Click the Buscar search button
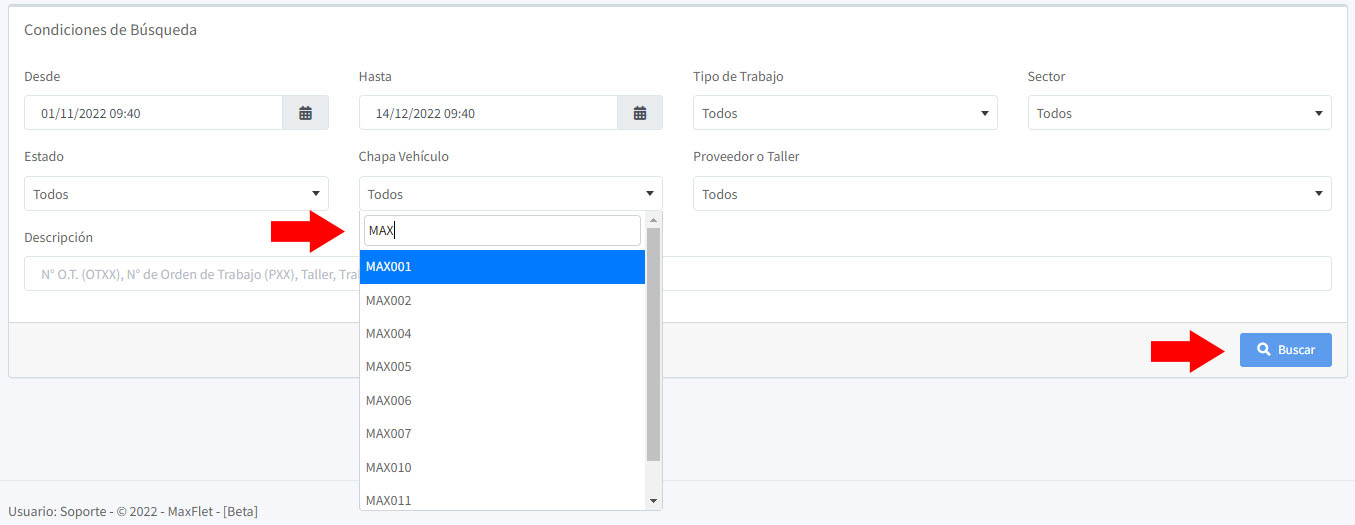The height and width of the screenshot is (525, 1355). tap(1285, 350)
